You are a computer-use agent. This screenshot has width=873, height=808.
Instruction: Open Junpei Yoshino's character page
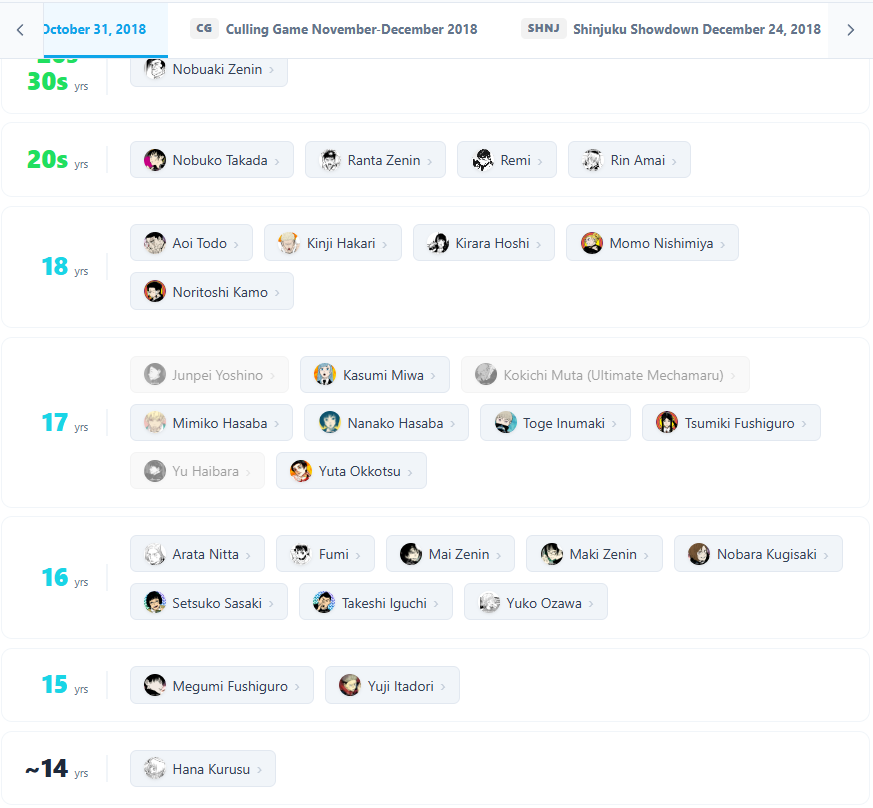(209, 375)
